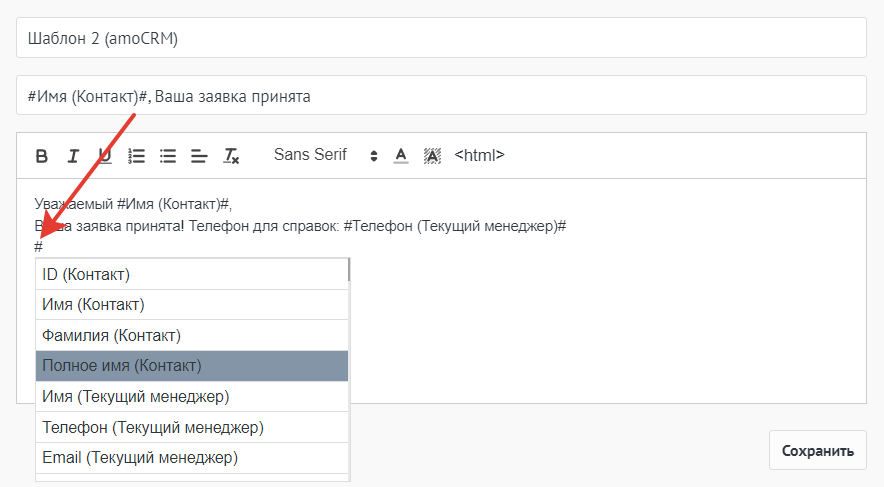Click the "Сохранить" save button
Screen dimensions: 884x487
(x=817, y=450)
